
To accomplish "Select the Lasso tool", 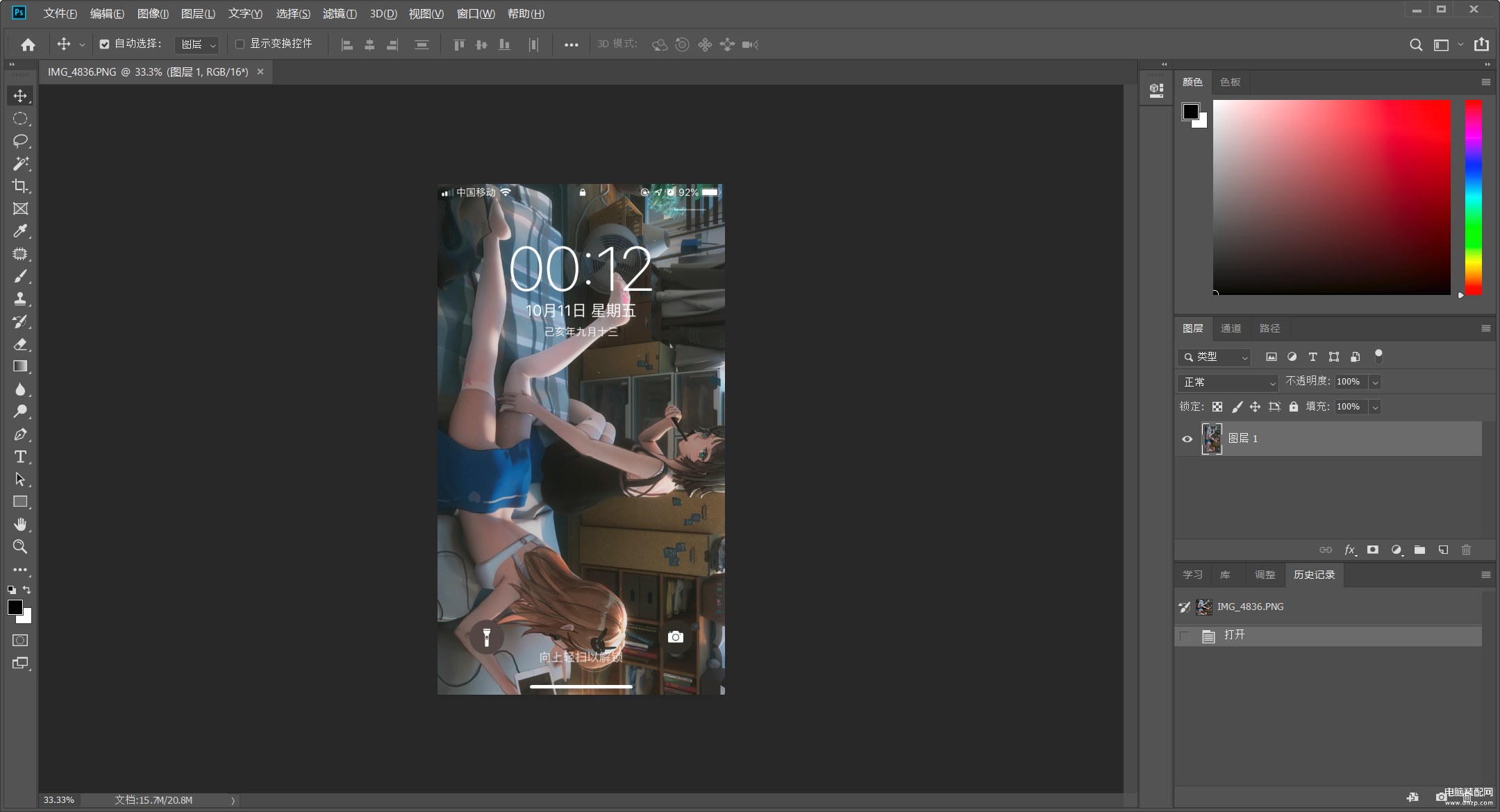I will tap(20, 141).
